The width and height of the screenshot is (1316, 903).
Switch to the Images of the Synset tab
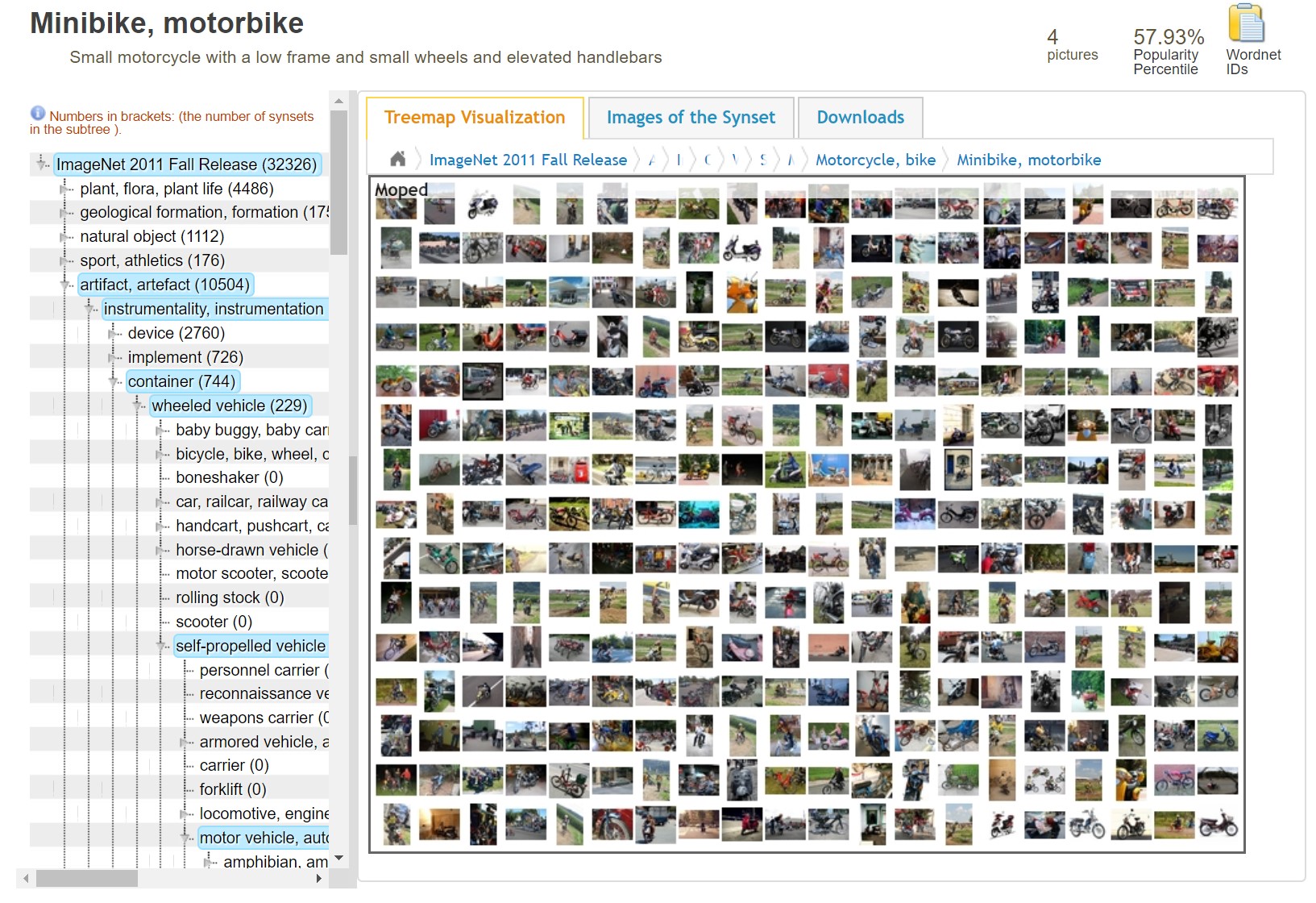(690, 118)
